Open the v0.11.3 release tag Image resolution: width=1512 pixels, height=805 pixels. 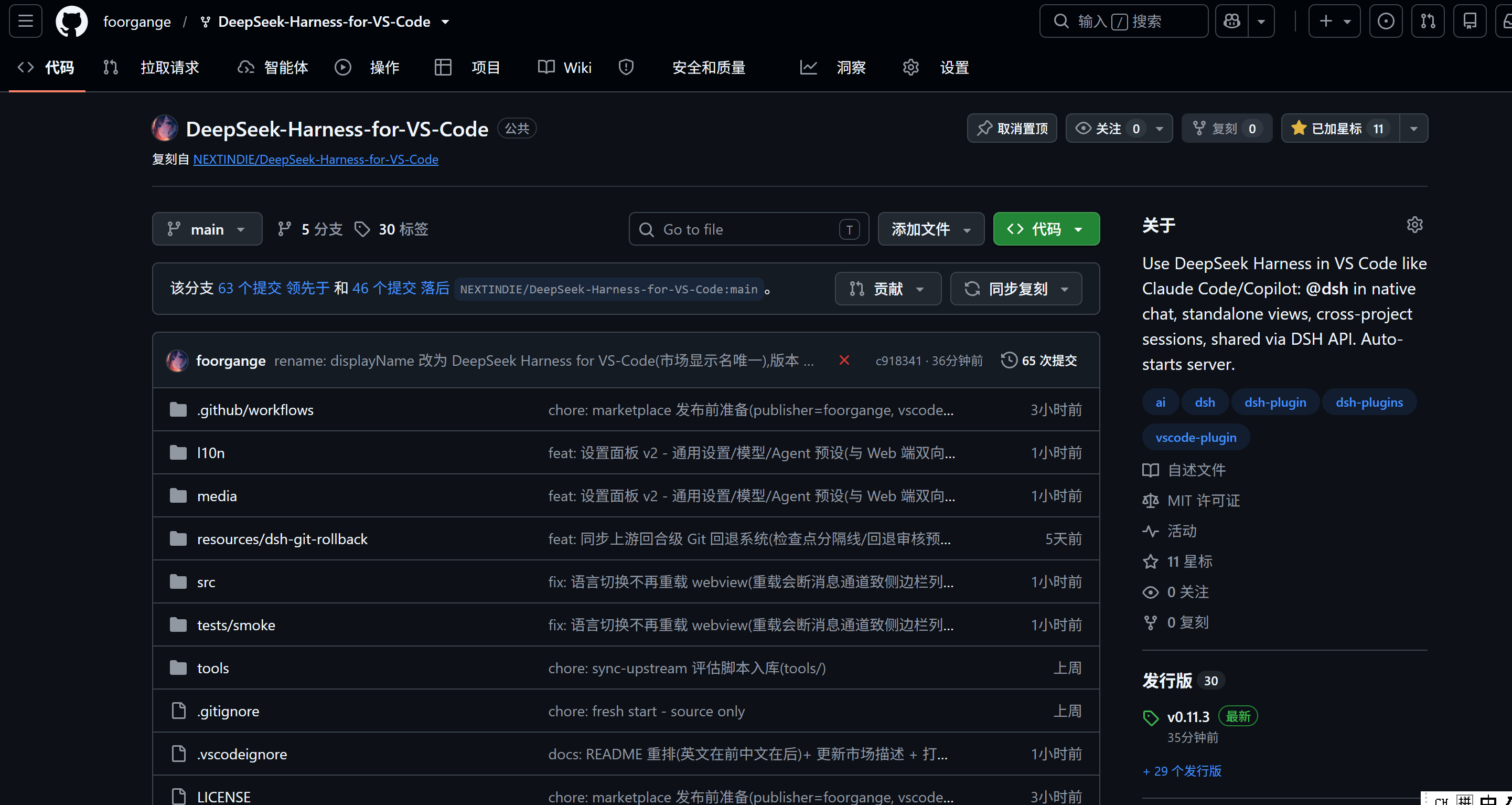[x=1188, y=717]
